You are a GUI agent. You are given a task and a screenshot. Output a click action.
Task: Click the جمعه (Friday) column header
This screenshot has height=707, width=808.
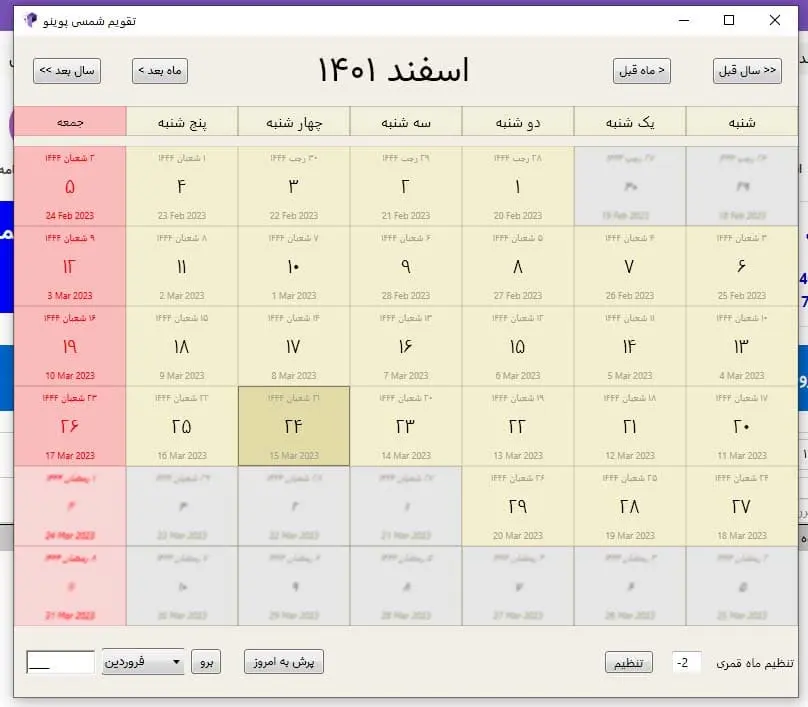(70, 122)
